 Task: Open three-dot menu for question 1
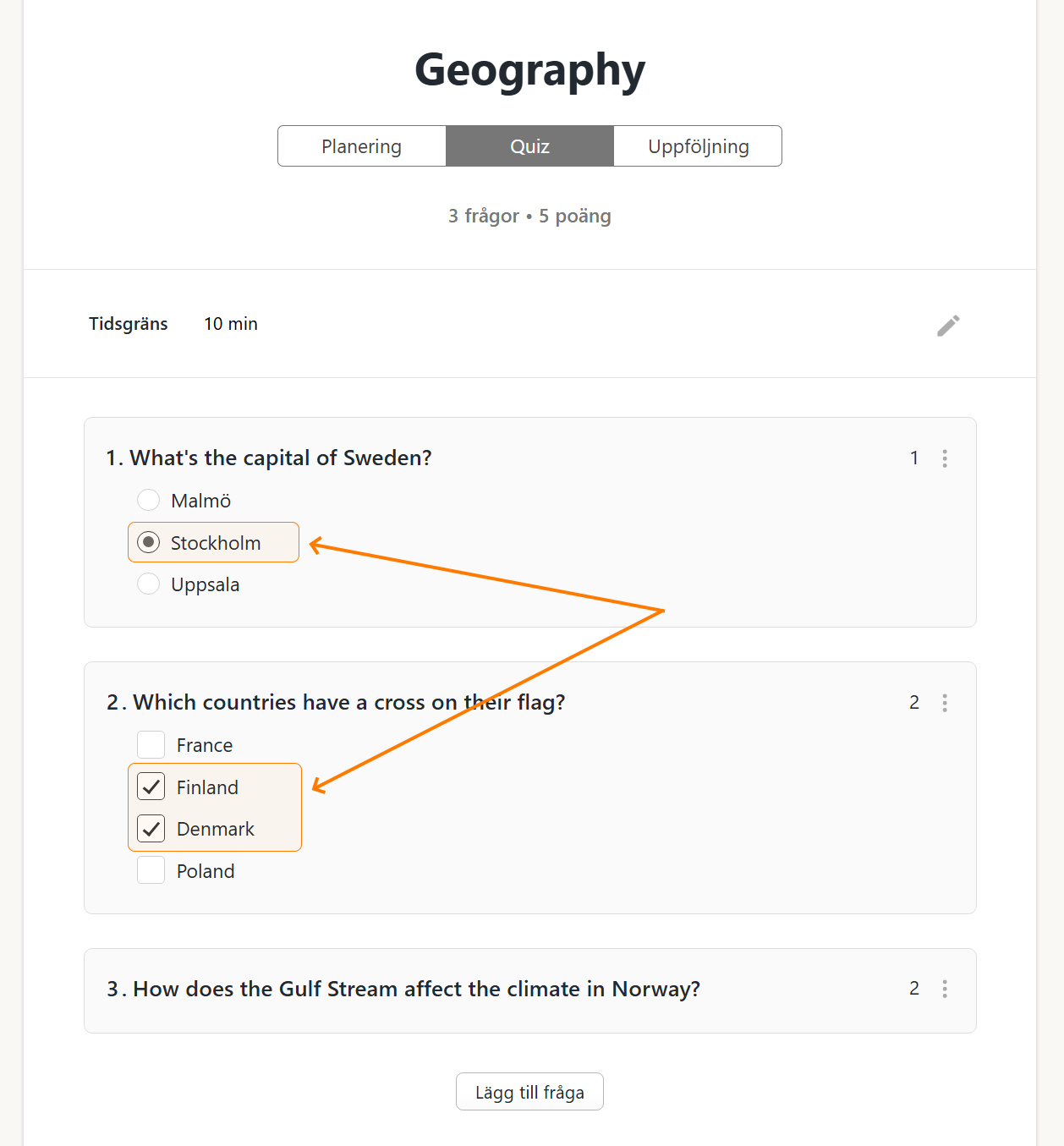pyautogui.click(x=945, y=458)
